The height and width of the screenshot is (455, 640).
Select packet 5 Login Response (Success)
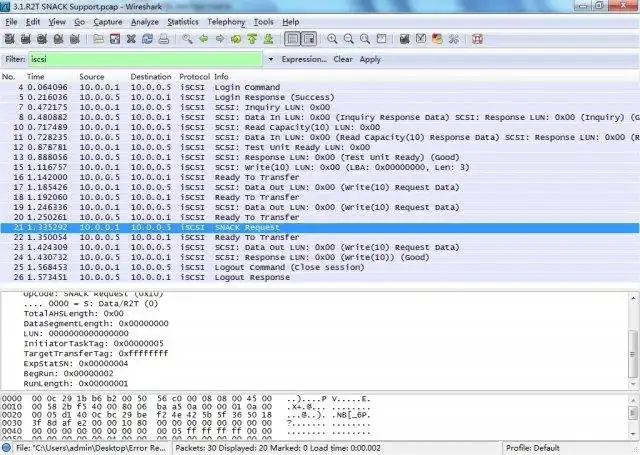click(320, 98)
